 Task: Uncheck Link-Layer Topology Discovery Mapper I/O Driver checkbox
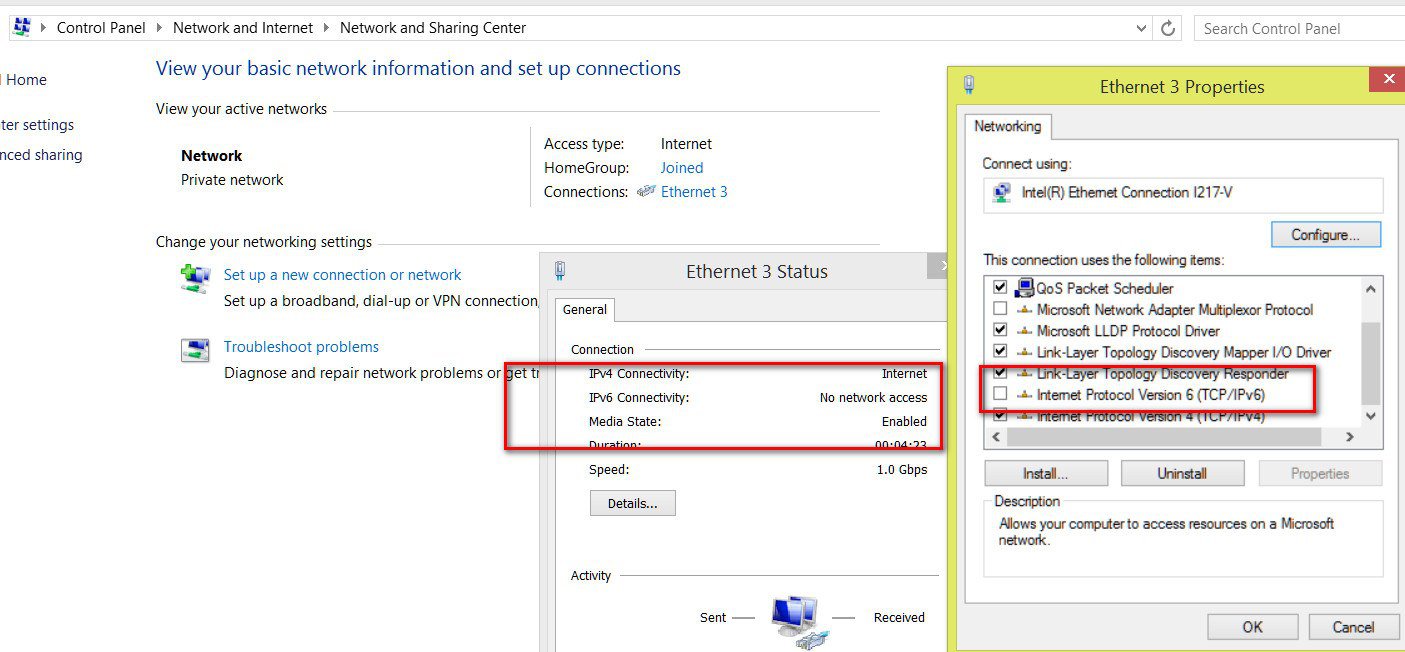click(x=1000, y=352)
